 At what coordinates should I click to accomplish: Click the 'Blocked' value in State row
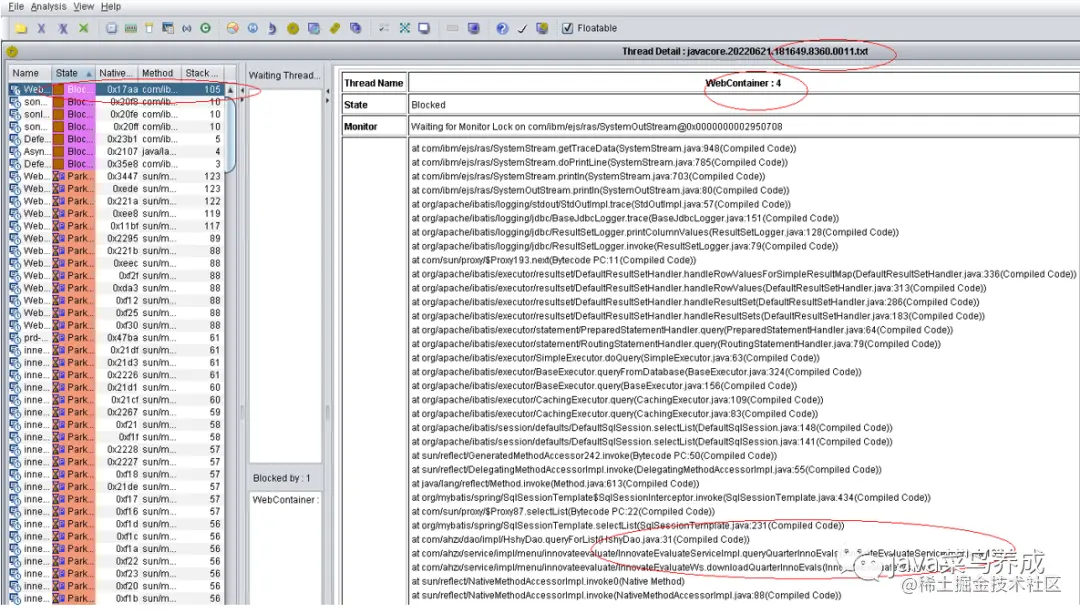coord(428,105)
